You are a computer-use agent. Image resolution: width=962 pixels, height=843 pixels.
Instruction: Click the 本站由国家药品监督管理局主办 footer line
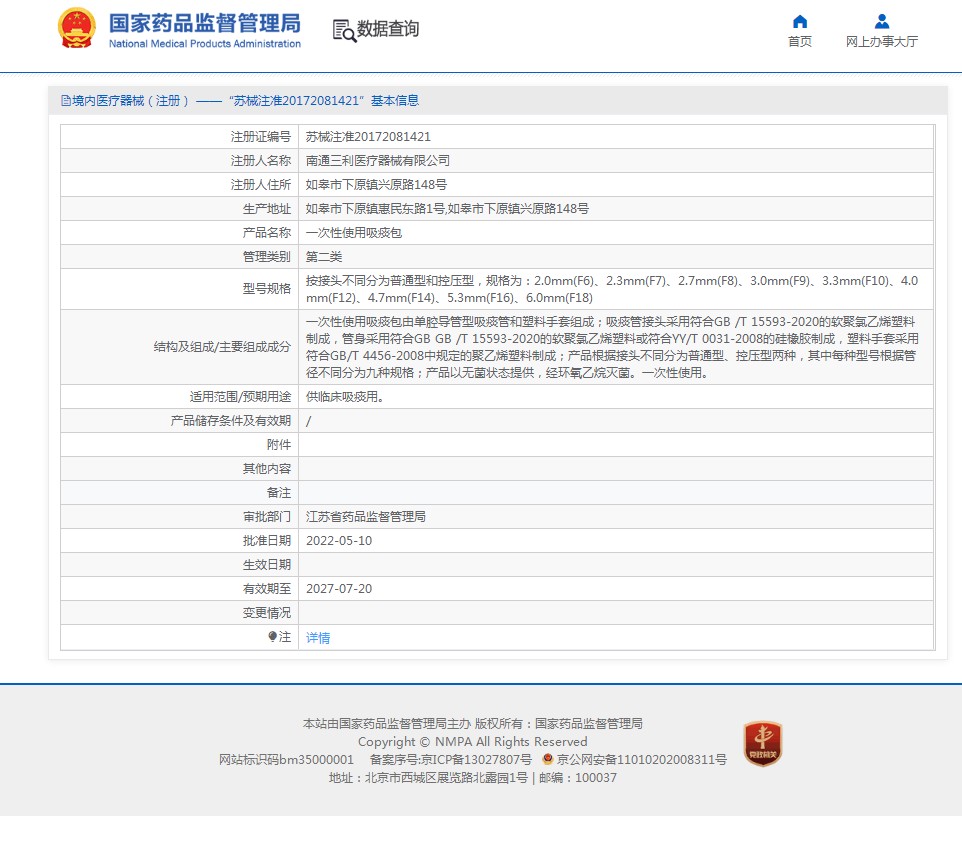pyautogui.click(x=472, y=724)
